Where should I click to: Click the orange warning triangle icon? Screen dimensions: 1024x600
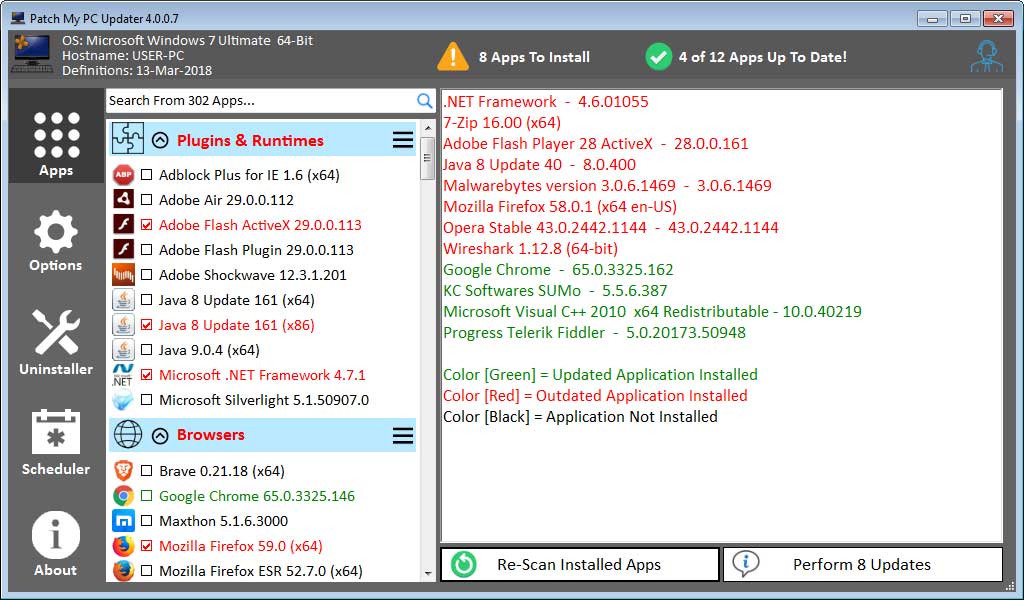point(453,57)
